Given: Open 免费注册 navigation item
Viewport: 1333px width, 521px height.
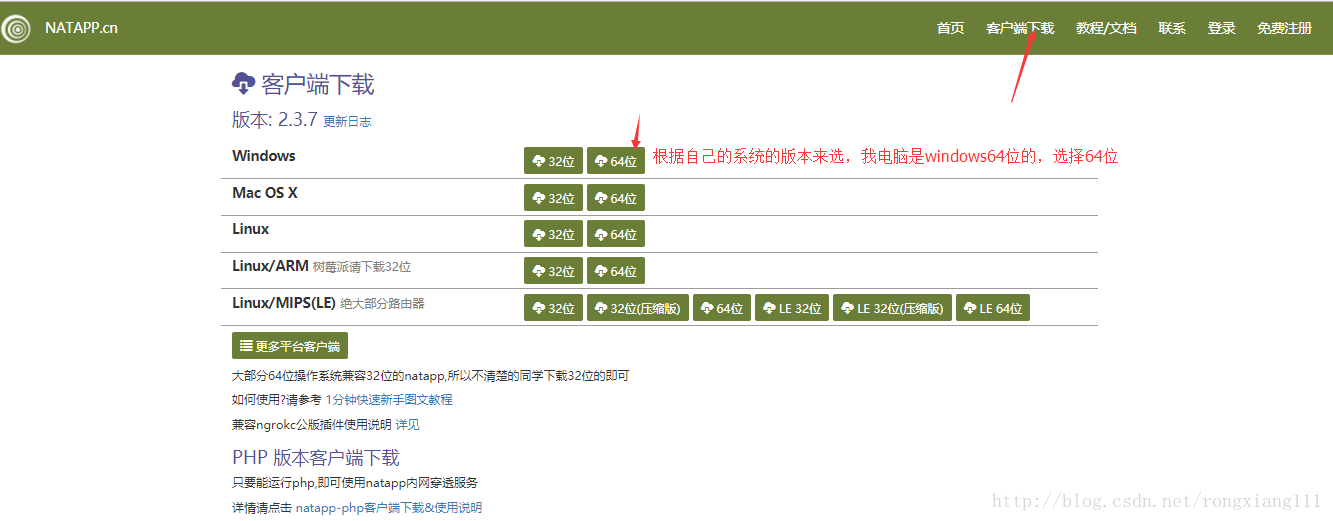Looking at the screenshot, I should tap(1284, 28).
